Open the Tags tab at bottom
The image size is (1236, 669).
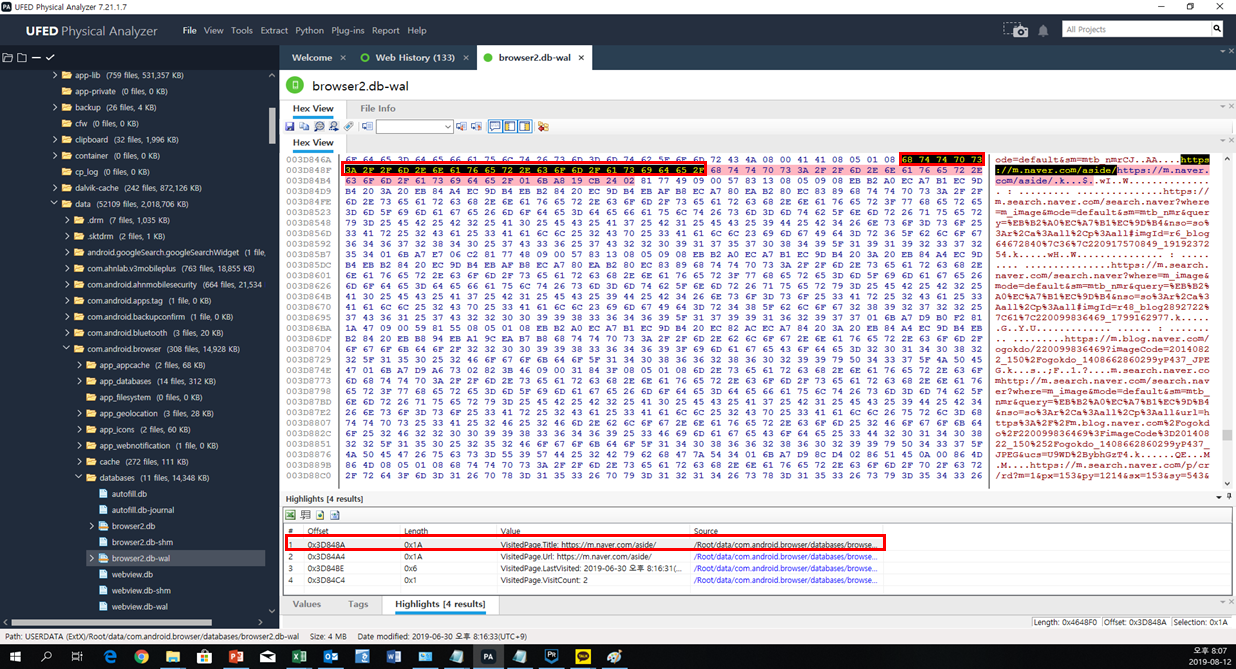click(x=358, y=604)
